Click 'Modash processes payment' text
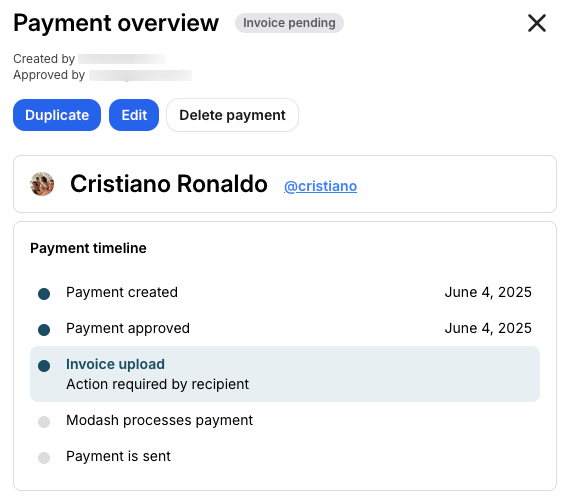 (x=159, y=420)
